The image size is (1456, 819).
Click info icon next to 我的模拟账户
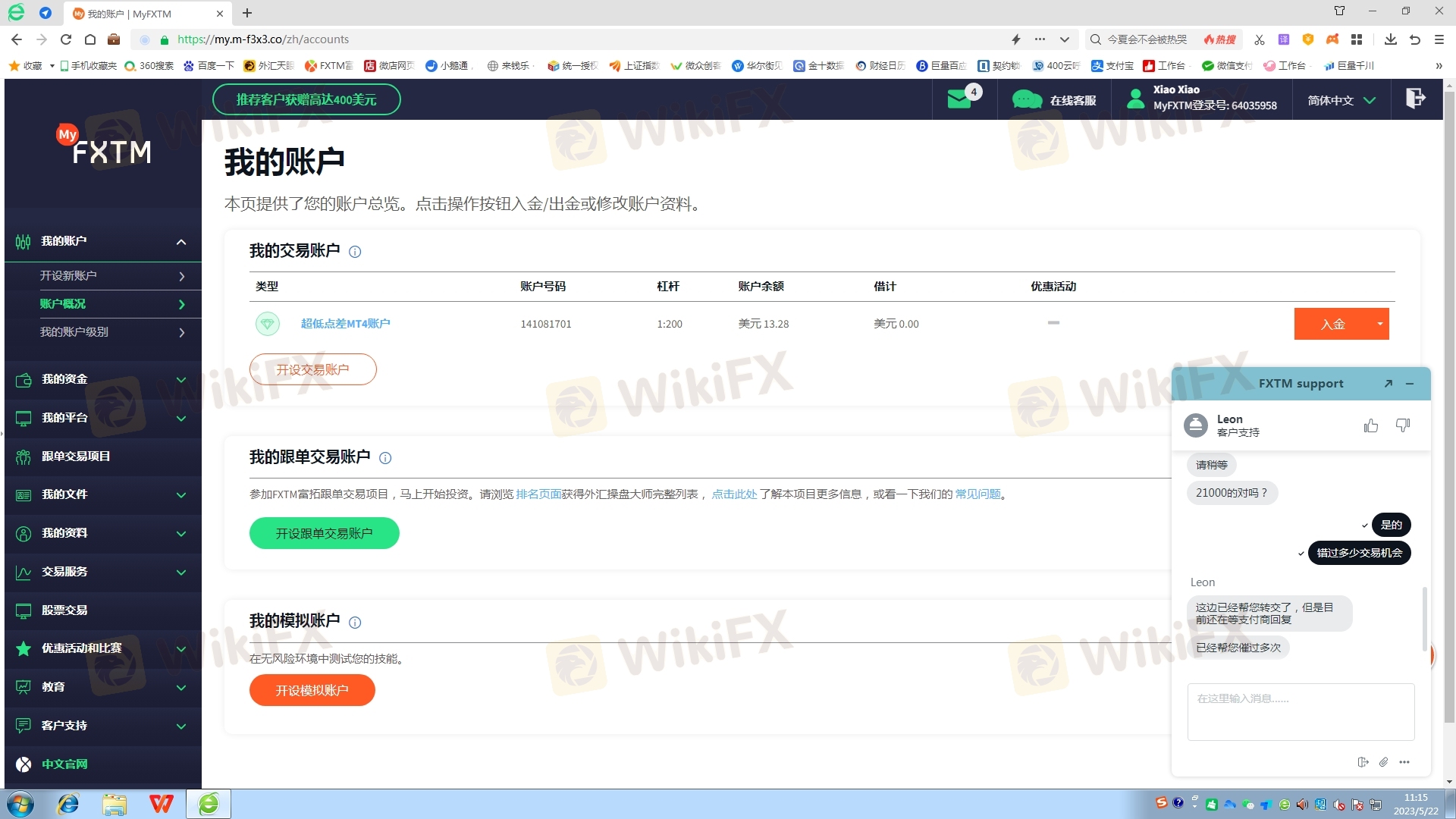pyautogui.click(x=355, y=623)
